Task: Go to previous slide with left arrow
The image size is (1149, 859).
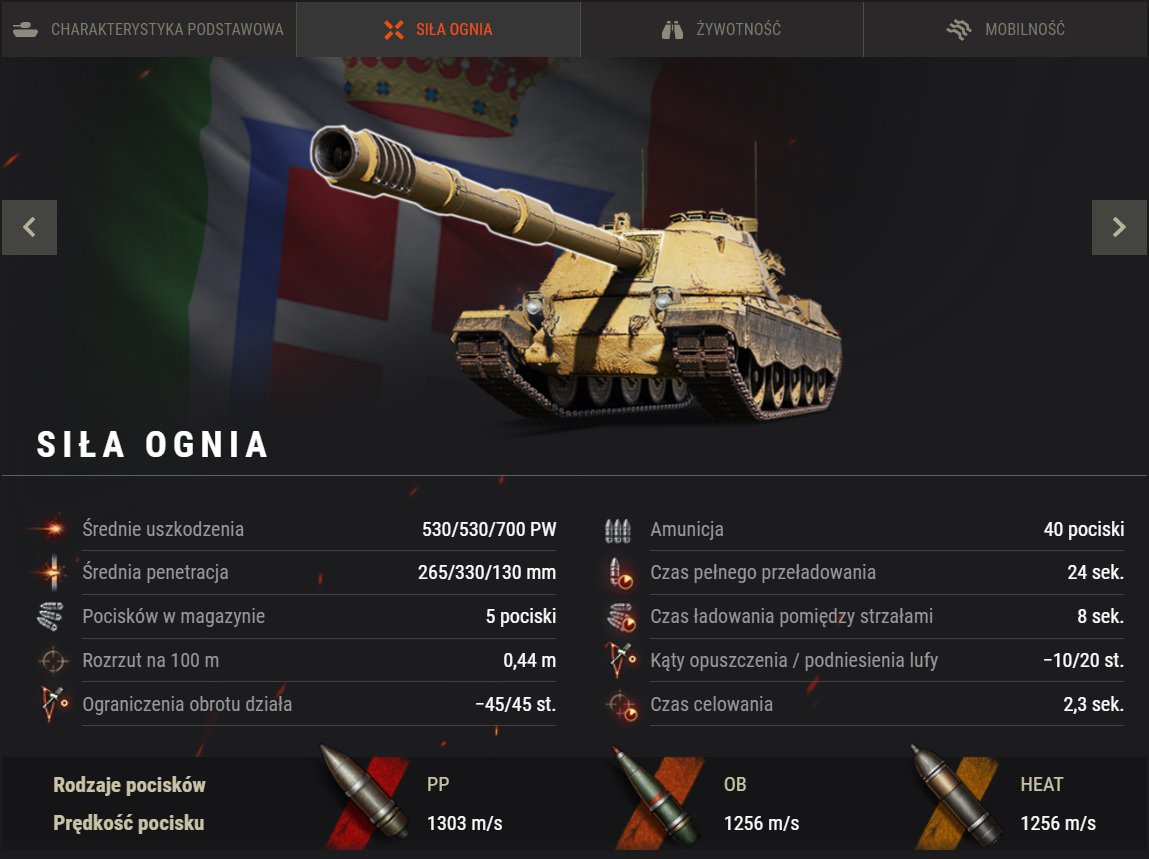Action: pyautogui.click(x=29, y=227)
